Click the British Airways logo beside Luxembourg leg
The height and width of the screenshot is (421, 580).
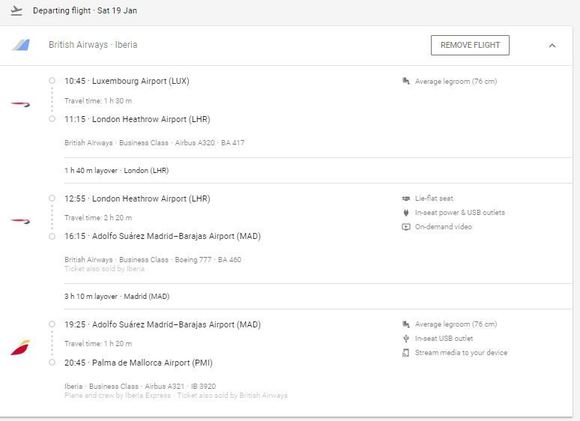[20, 105]
